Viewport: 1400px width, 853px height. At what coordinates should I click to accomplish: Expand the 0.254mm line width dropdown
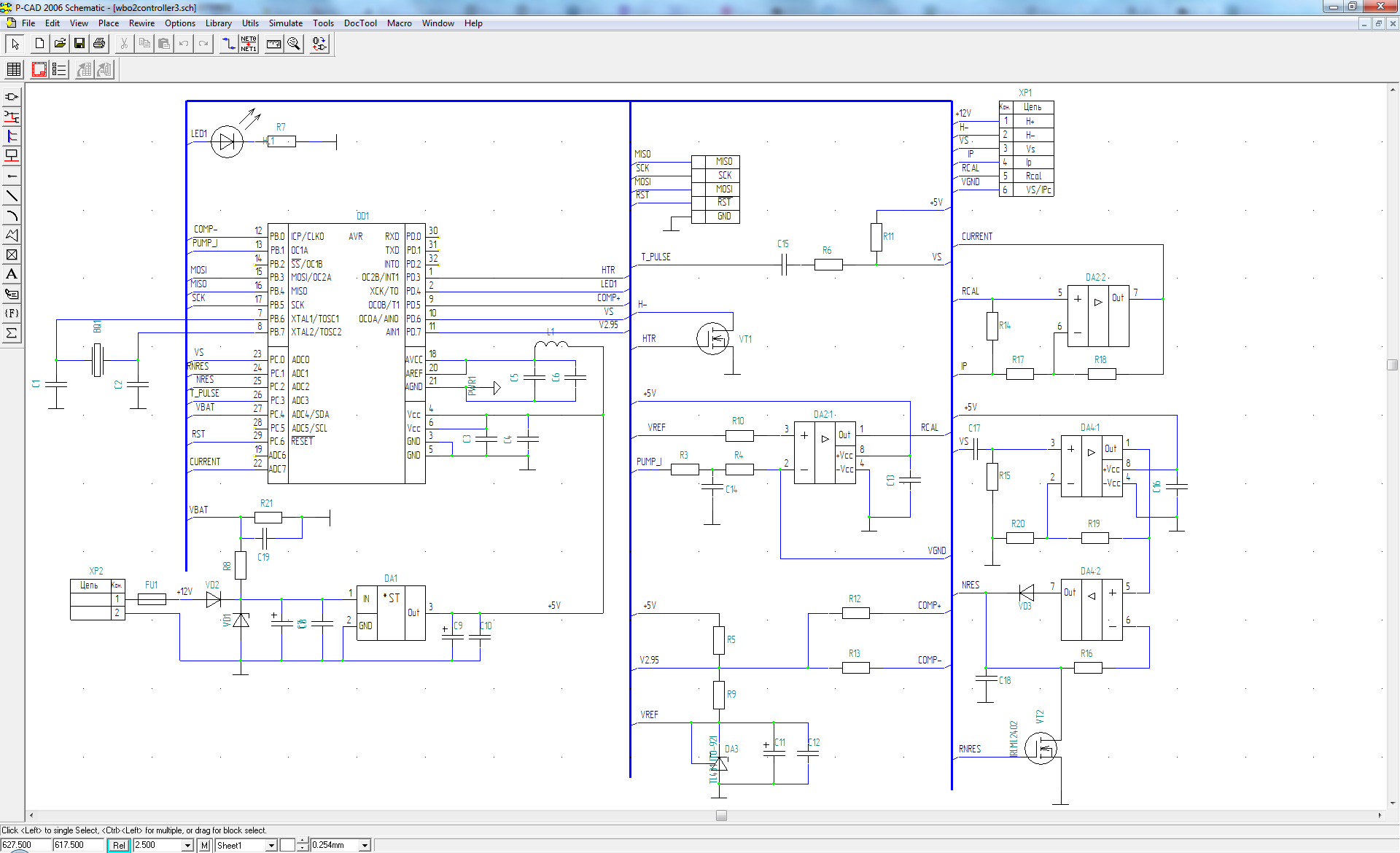point(365,845)
